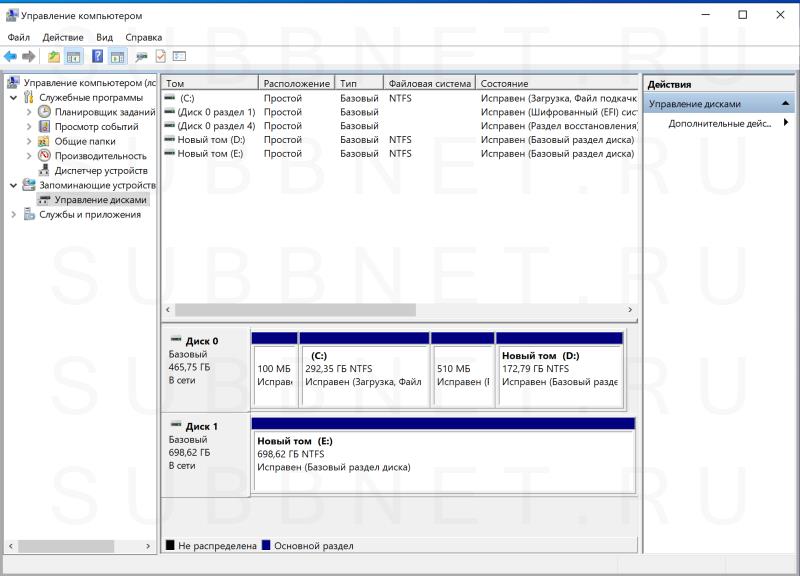Click the Show/Hide Action Pane toolbar icon
This screenshot has height=576, width=800.
tap(117, 57)
